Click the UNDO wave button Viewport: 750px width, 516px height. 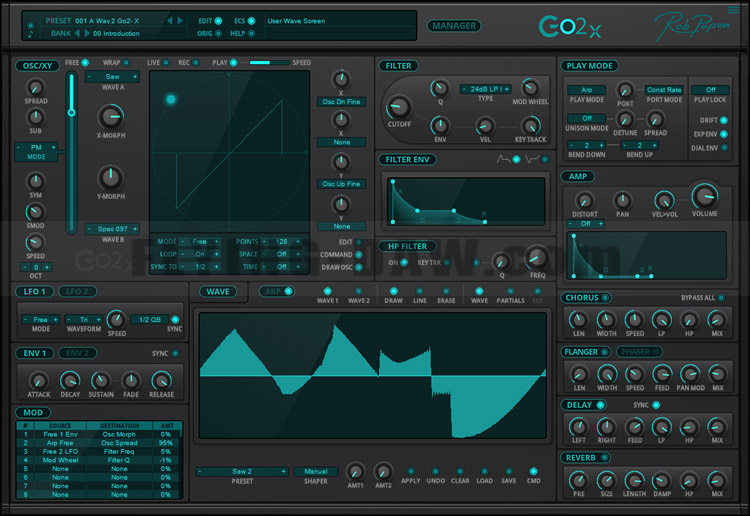point(435,472)
